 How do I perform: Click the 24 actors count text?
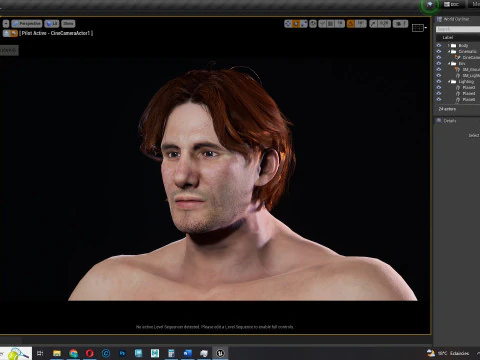coord(447,109)
